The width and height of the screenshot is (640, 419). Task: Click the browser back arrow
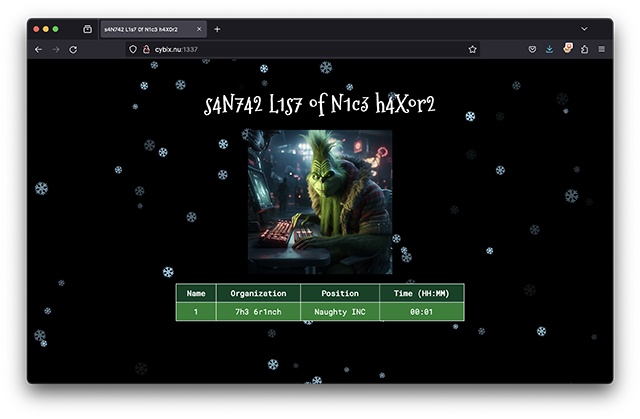coord(38,49)
